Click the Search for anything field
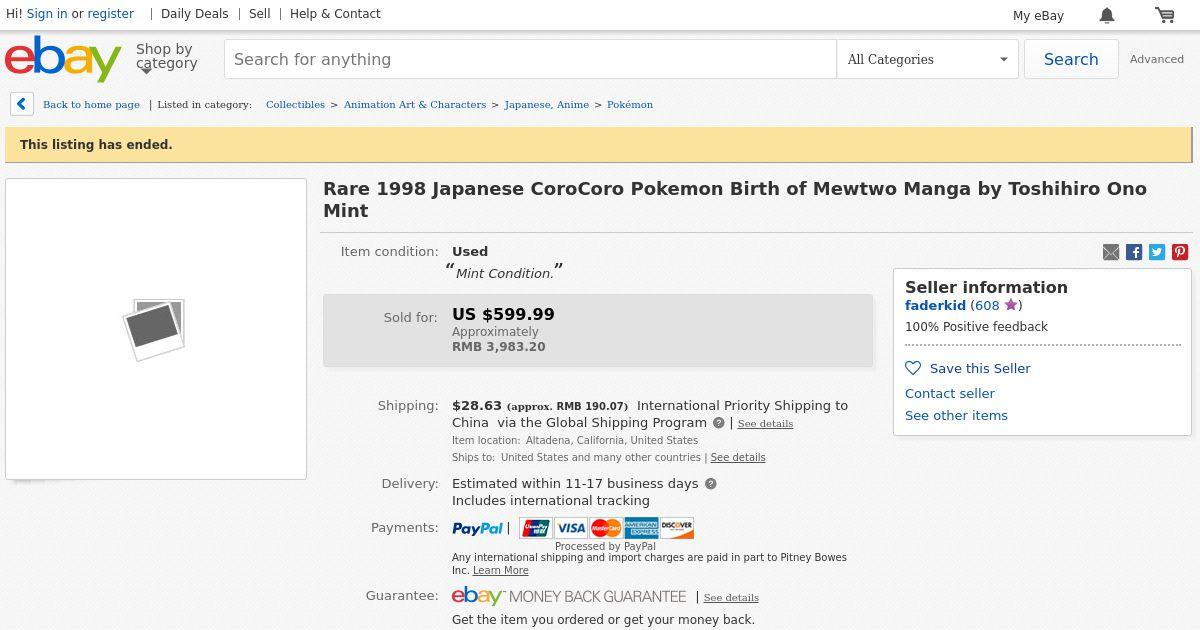Screen dimensions: 1200x630 pos(530,59)
